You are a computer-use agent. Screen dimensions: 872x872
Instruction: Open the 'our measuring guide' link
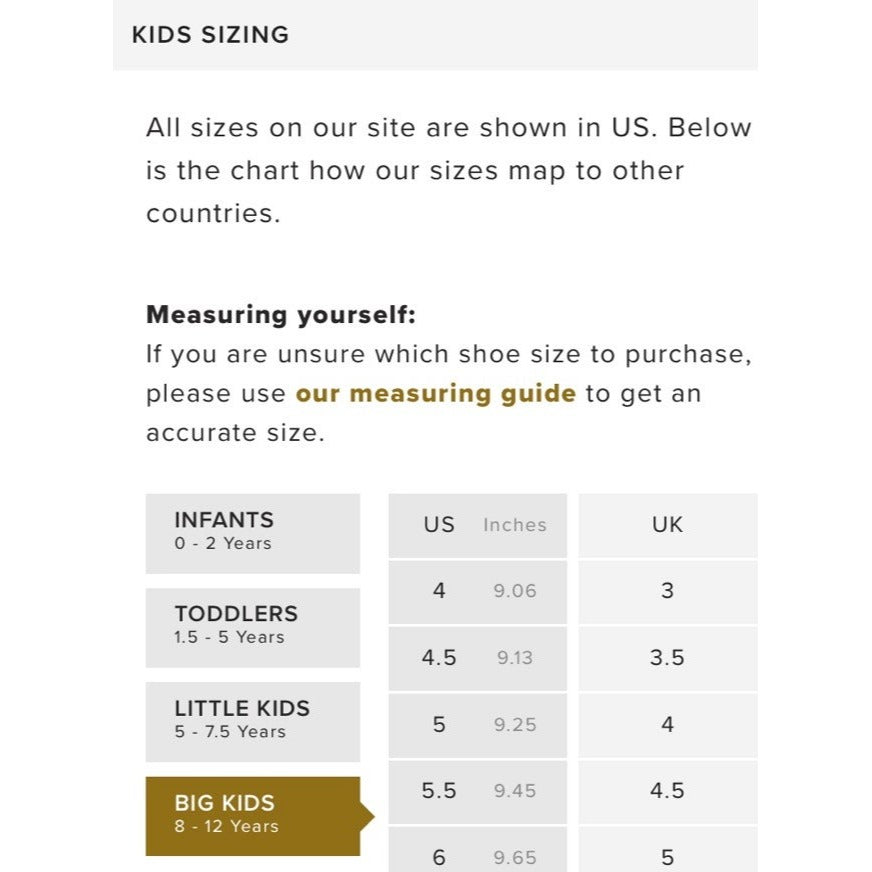(x=435, y=393)
